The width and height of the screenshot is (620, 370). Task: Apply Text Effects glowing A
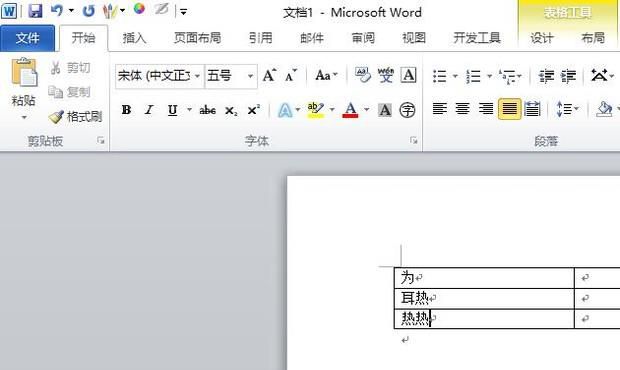tap(285, 110)
